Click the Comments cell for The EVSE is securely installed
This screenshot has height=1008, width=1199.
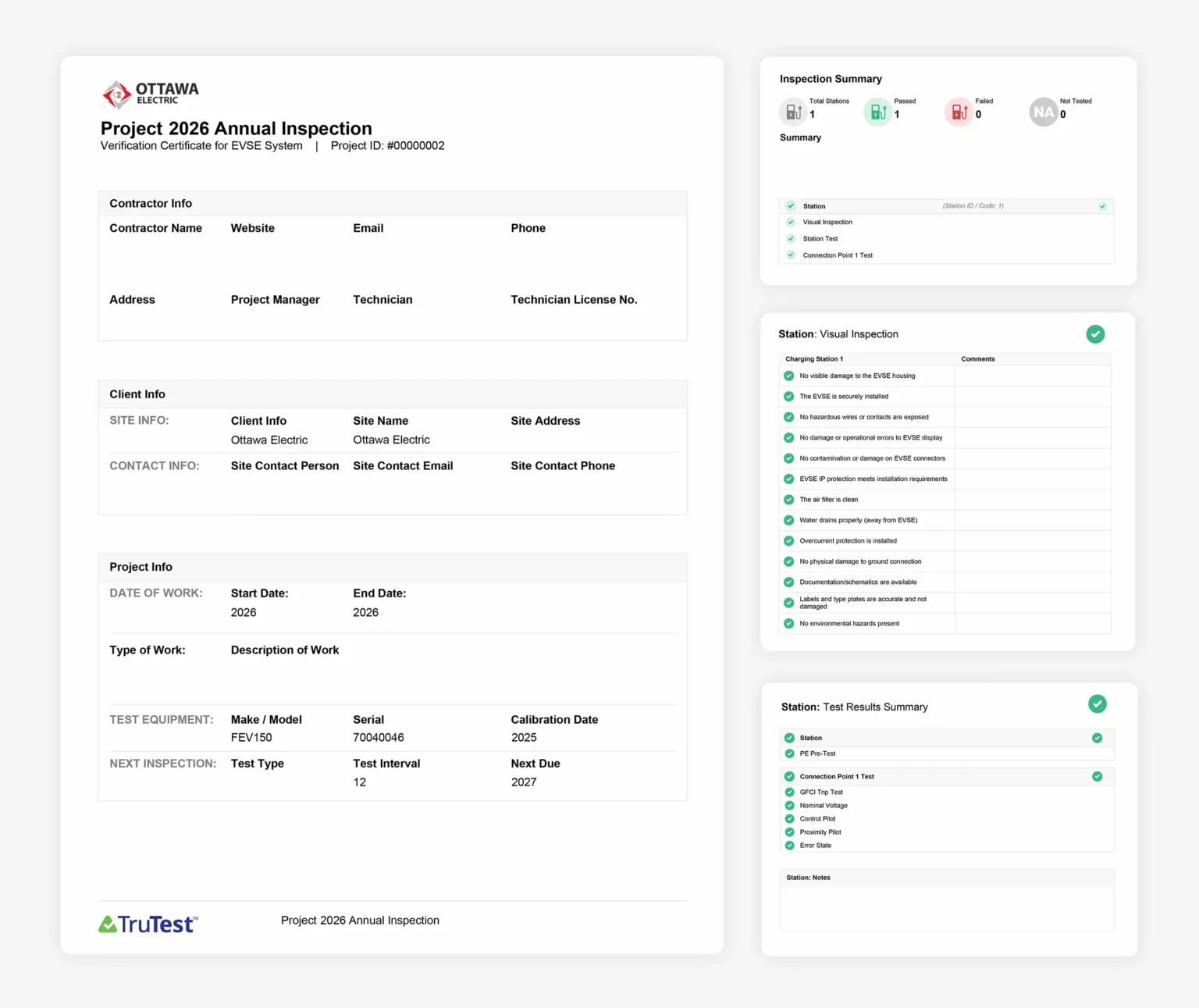(x=1033, y=397)
